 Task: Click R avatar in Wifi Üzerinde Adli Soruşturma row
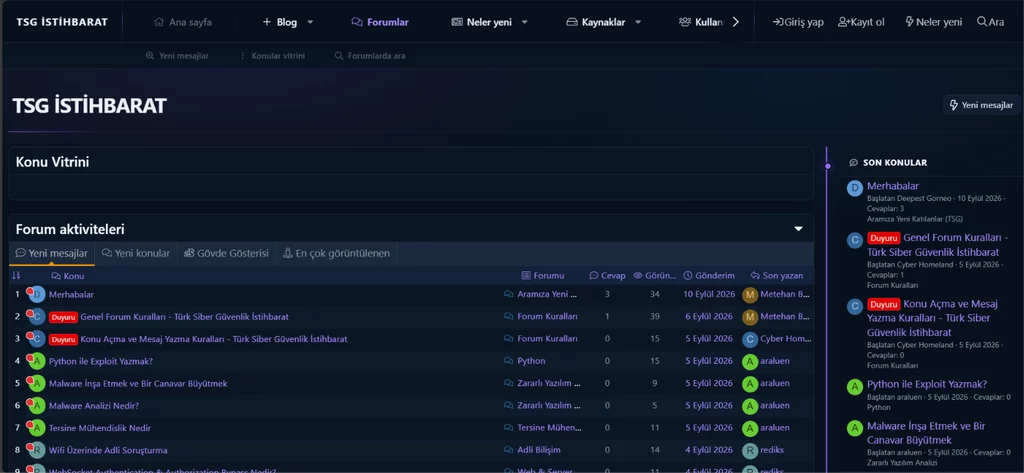tap(37, 450)
